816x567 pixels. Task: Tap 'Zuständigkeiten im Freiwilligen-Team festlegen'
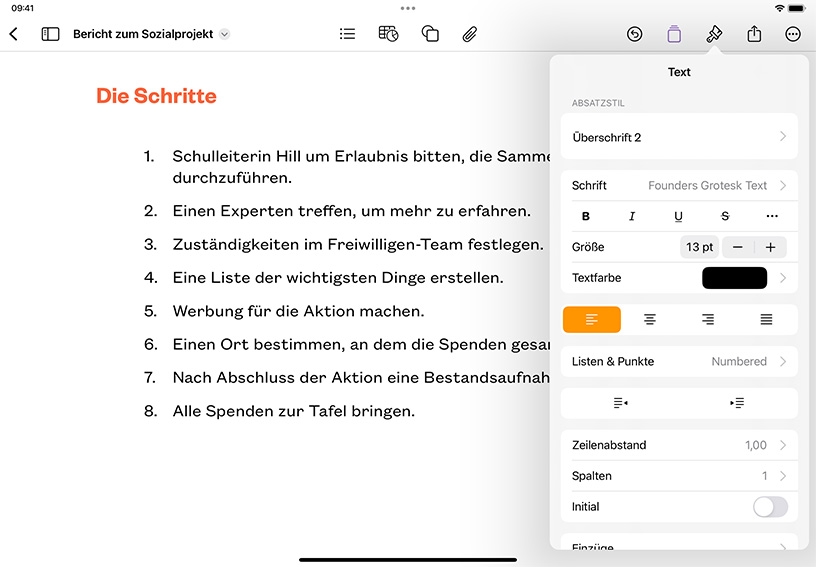point(358,244)
